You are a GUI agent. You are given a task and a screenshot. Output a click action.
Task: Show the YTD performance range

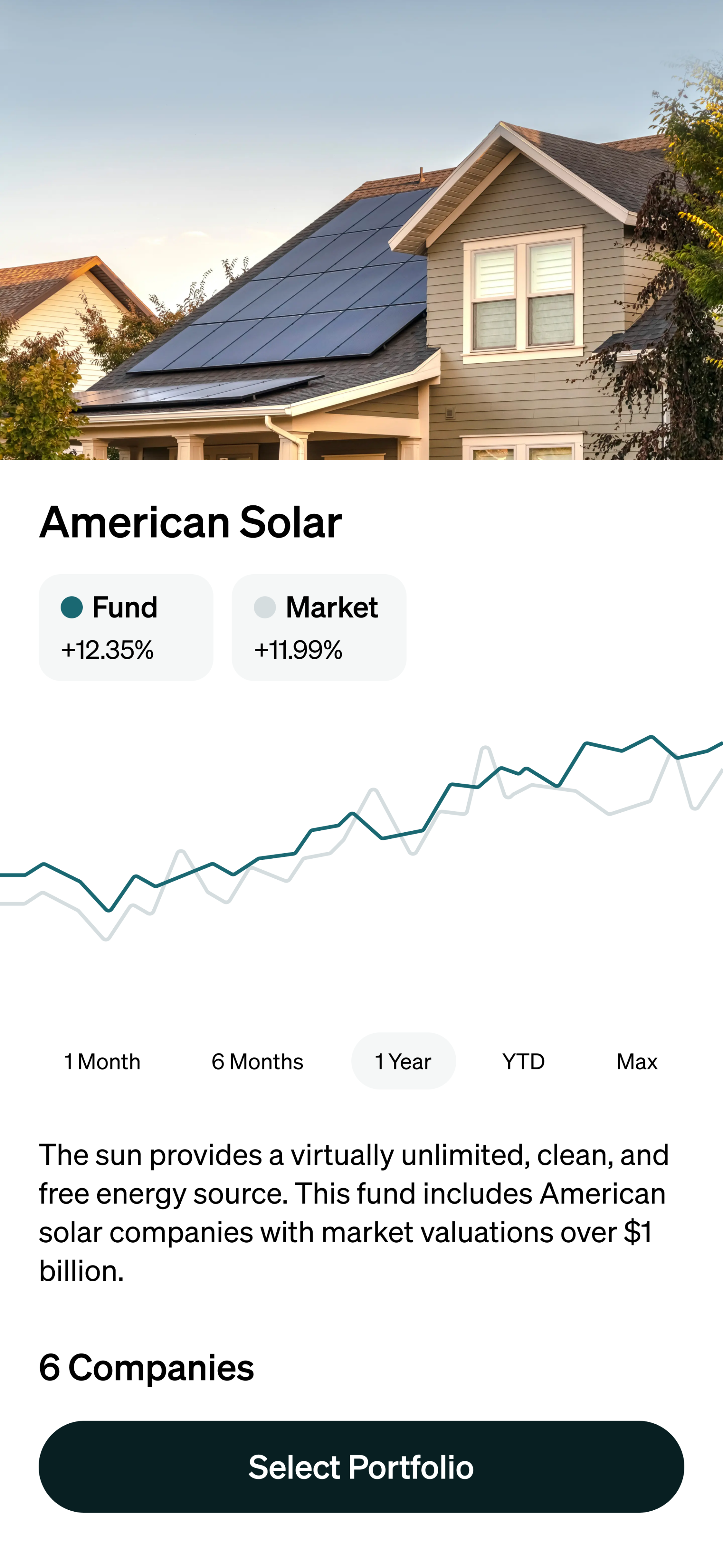tap(523, 1062)
